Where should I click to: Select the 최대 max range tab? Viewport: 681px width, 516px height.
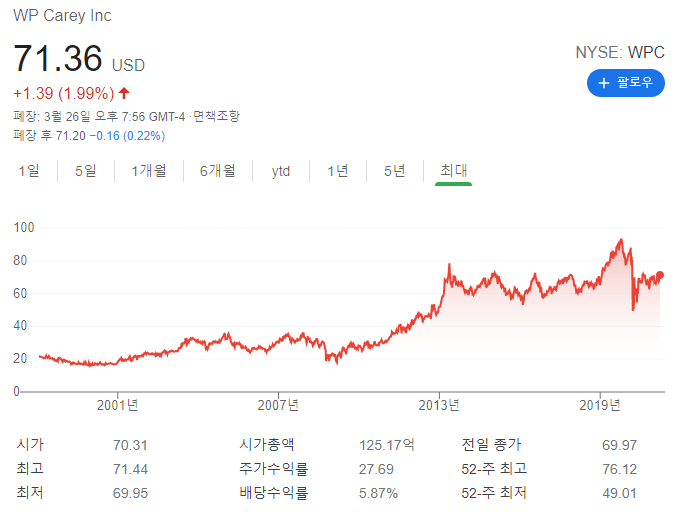453,171
